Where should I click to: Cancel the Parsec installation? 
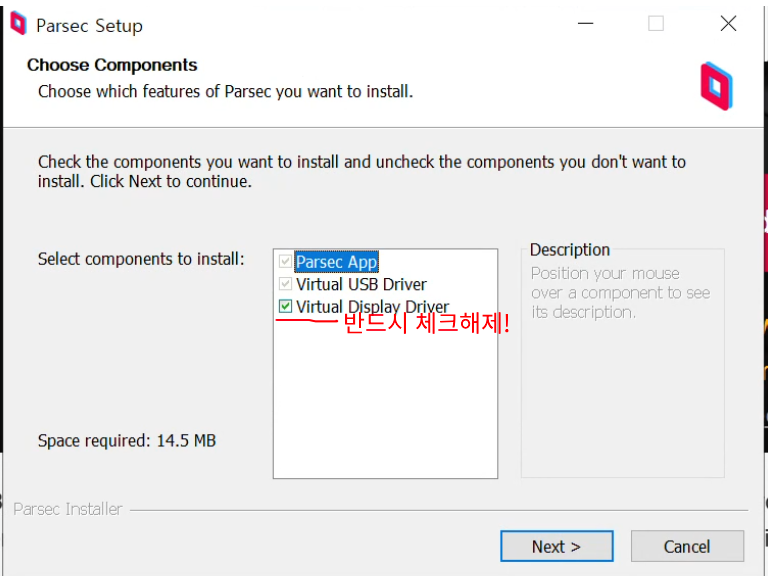pyautogui.click(x=687, y=546)
